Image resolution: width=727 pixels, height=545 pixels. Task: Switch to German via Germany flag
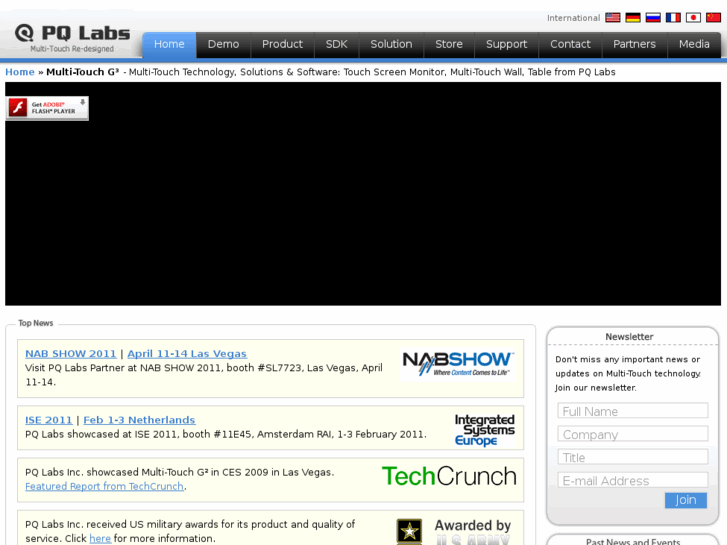[633, 18]
